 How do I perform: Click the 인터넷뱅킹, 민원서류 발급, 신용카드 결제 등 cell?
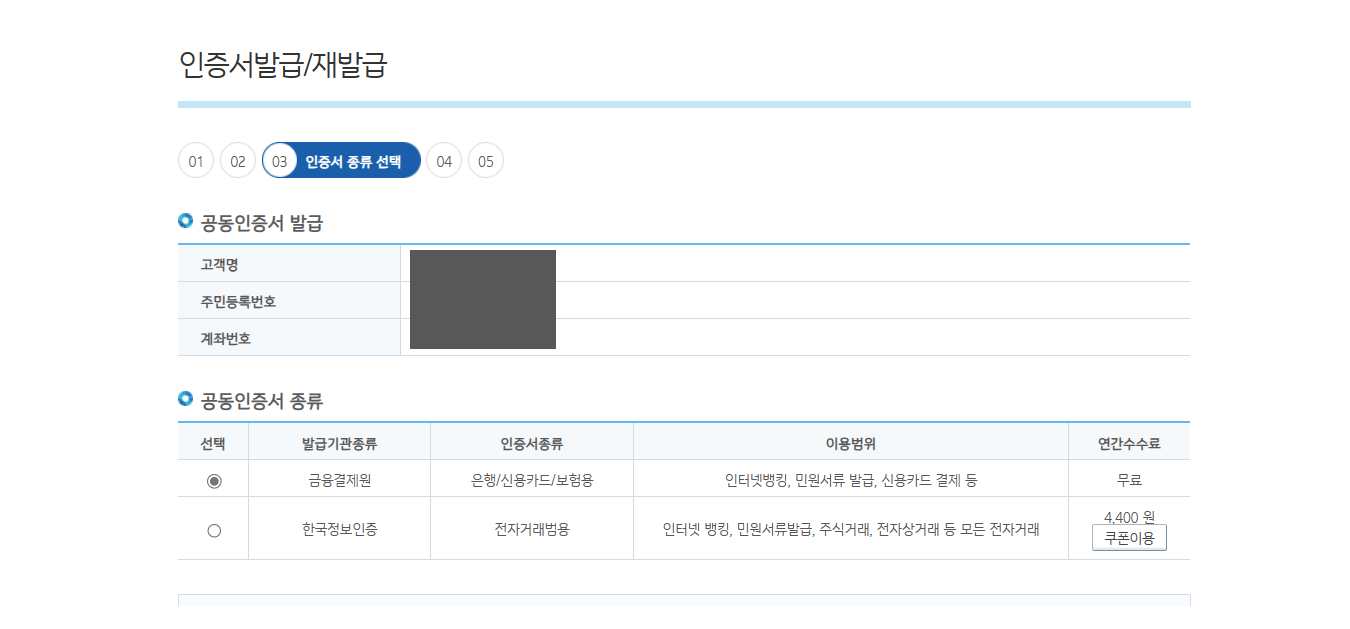(851, 480)
